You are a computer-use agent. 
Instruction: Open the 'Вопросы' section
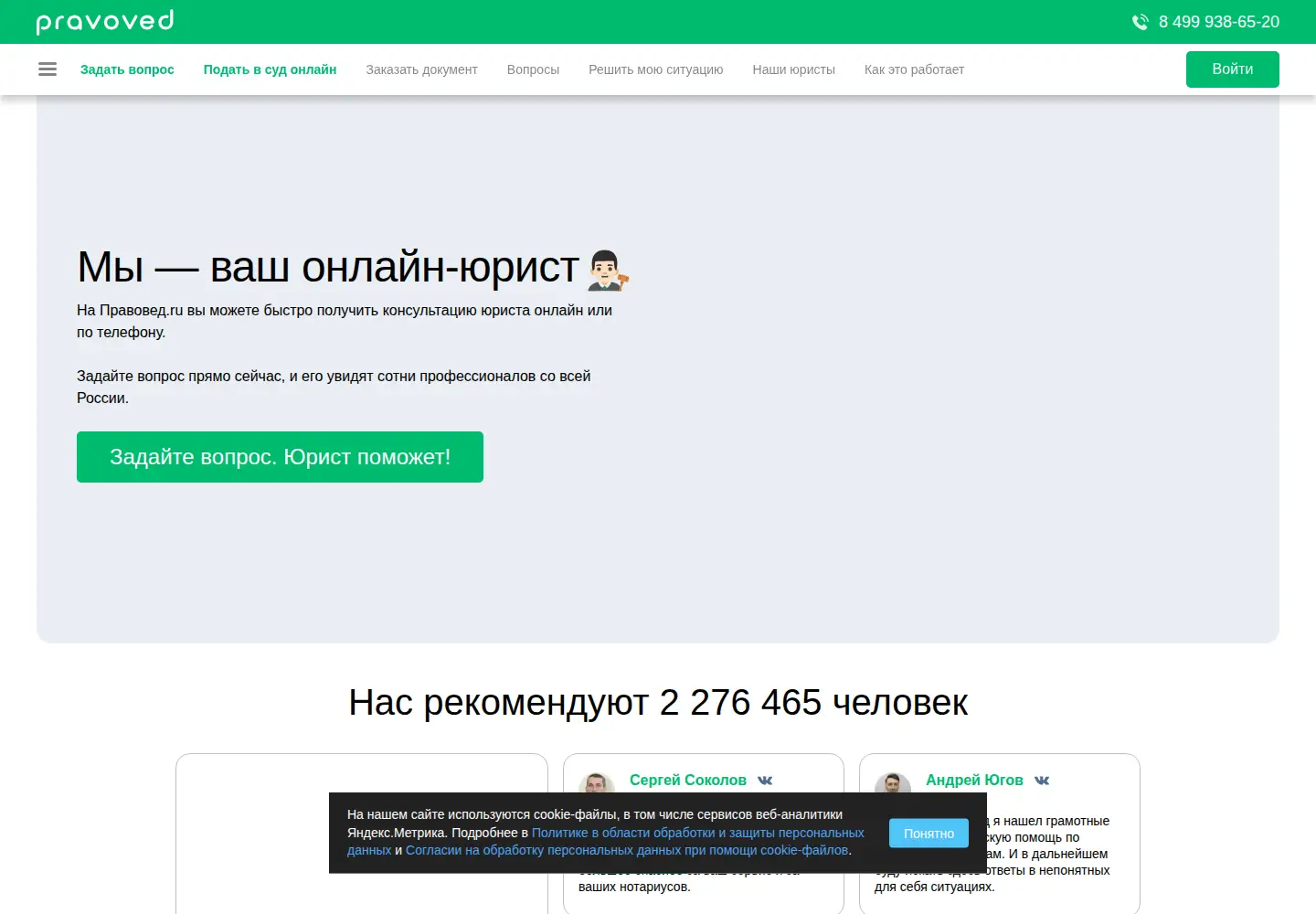coord(533,69)
